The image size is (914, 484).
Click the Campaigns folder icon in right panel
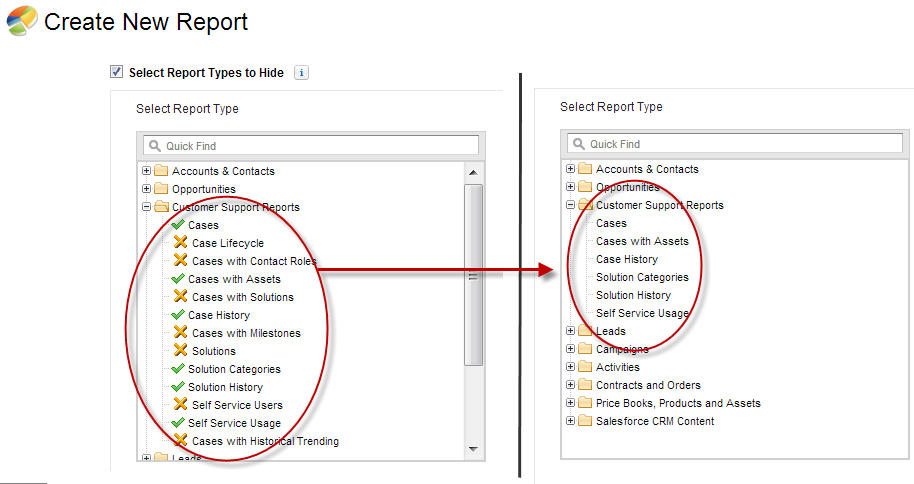585,349
